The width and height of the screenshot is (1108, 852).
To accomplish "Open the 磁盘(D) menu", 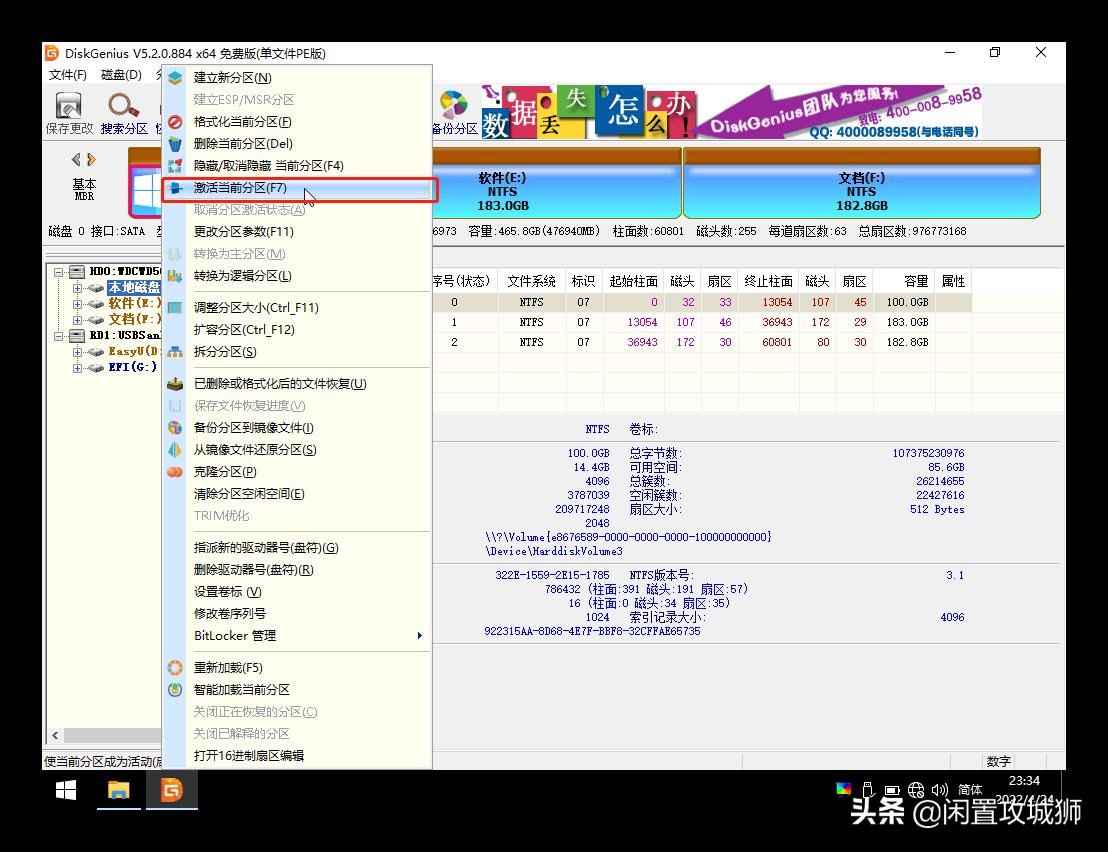I will (122, 74).
